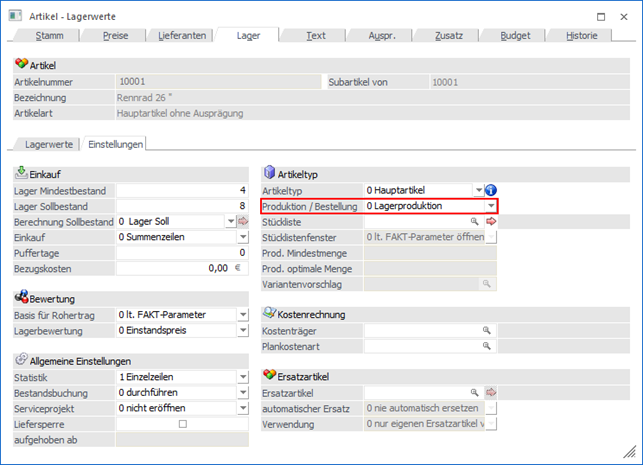
Task: Click the red arrow next to Stückliste
Action: (491, 221)
